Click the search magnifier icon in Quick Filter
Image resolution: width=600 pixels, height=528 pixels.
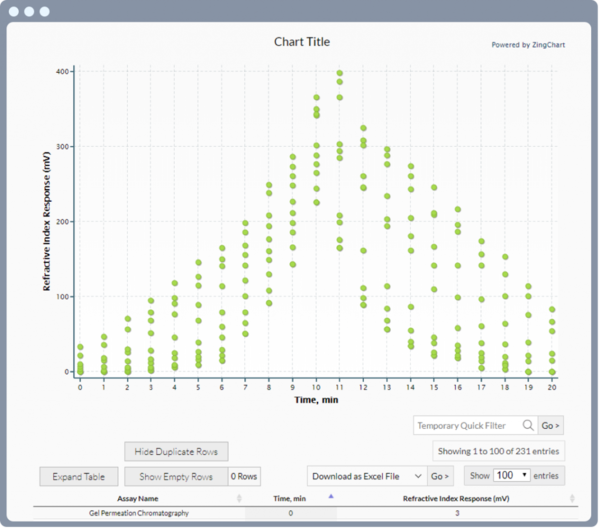click(x=527, y=426)
